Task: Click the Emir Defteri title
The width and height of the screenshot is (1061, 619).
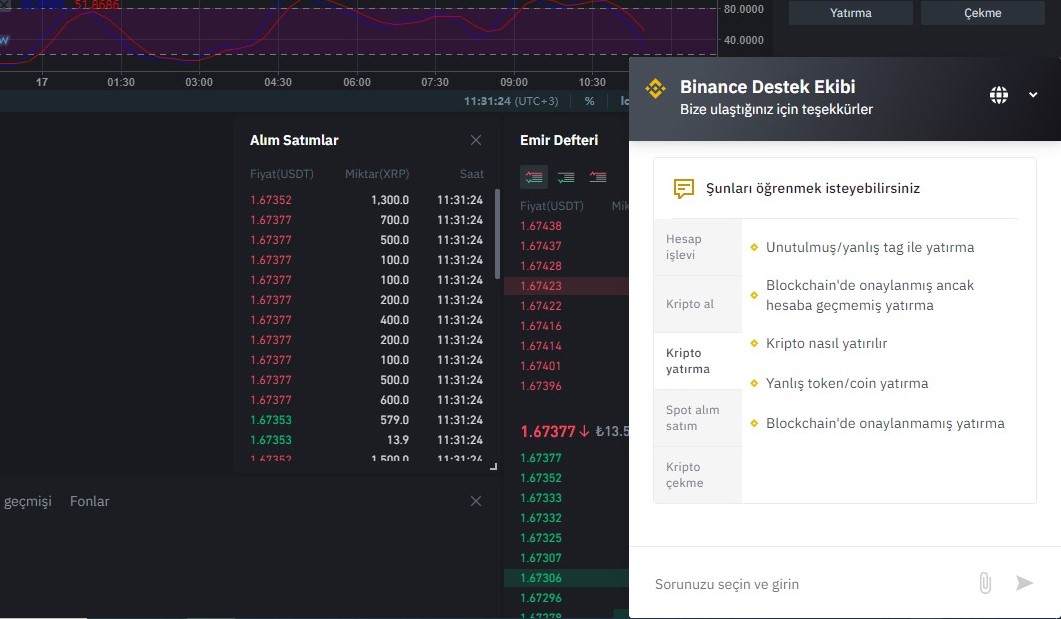Action: click(559, 140)
